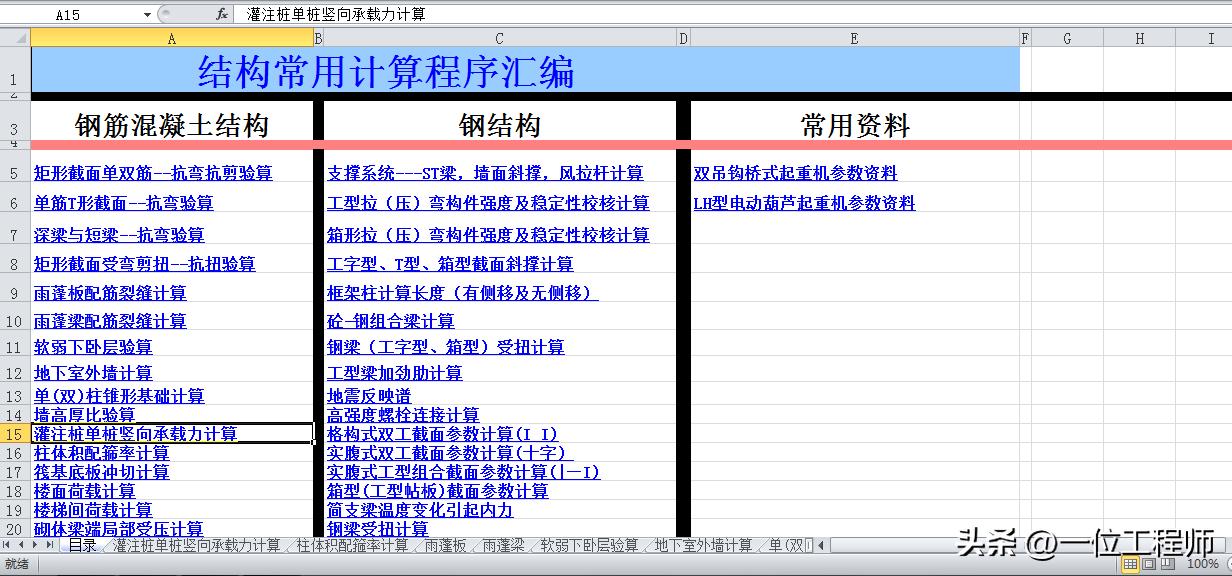The height and width of the screenshot is (576, 1232).
Task: Toggle Normal view in the status bar
Action: click(1130, 564)
